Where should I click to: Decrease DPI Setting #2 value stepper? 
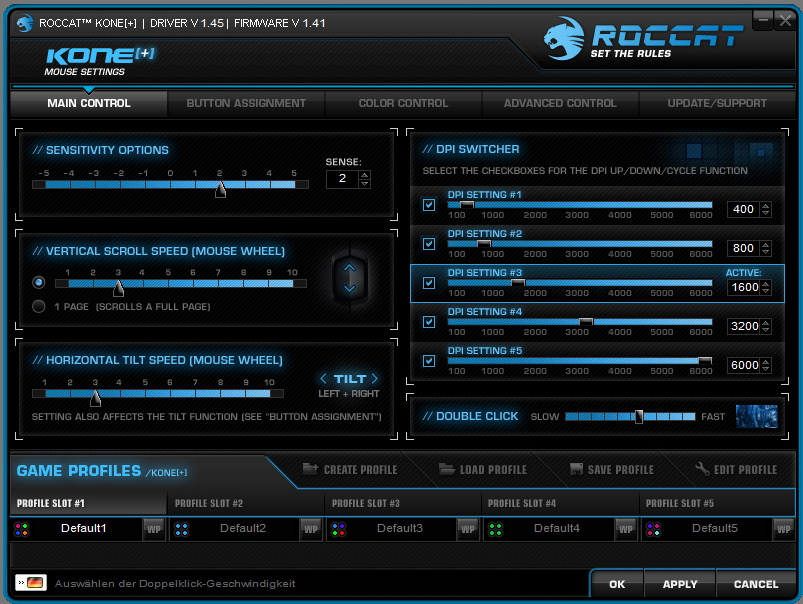766,252
